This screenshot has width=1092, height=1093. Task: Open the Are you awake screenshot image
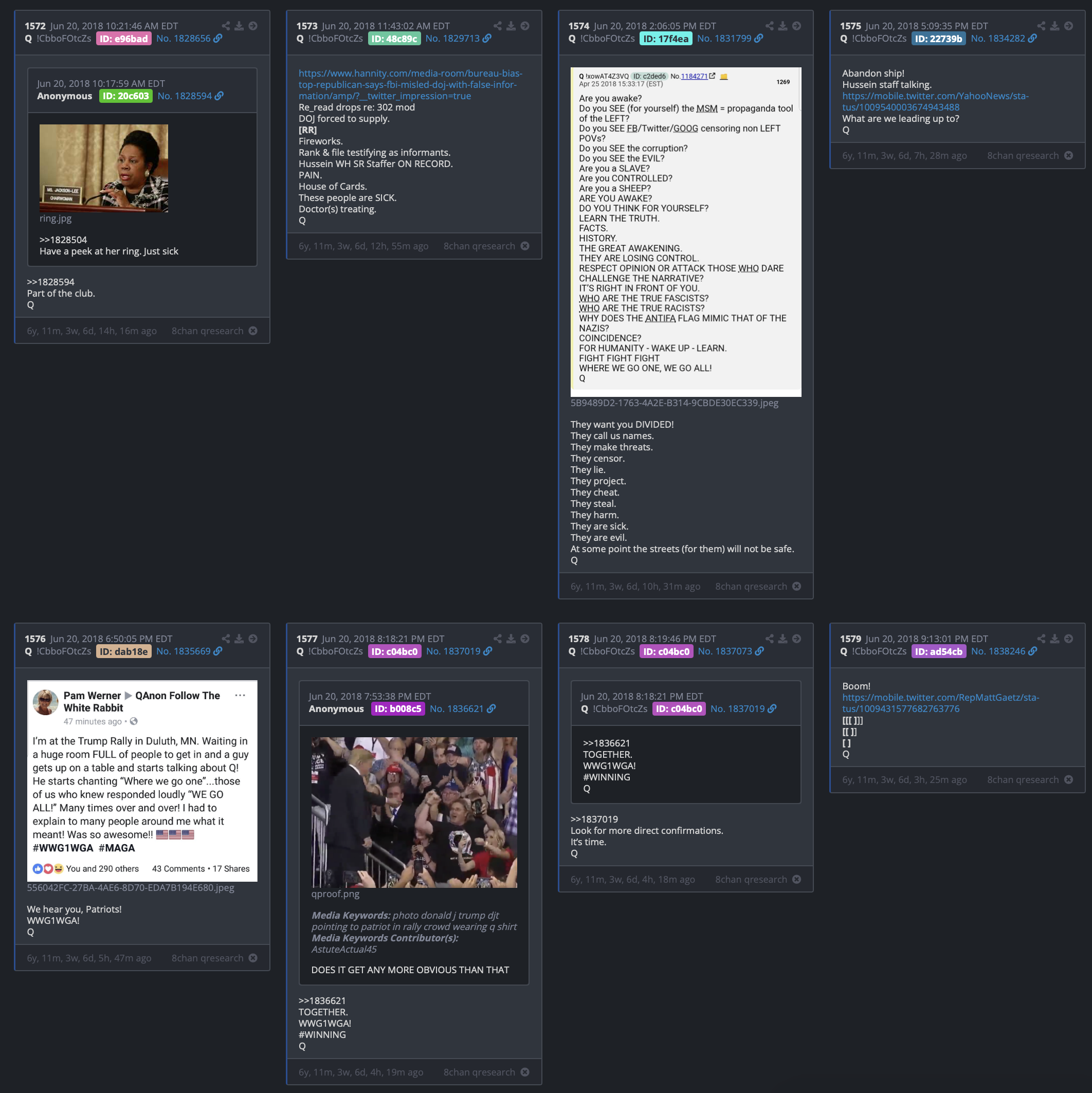(685, 232)
